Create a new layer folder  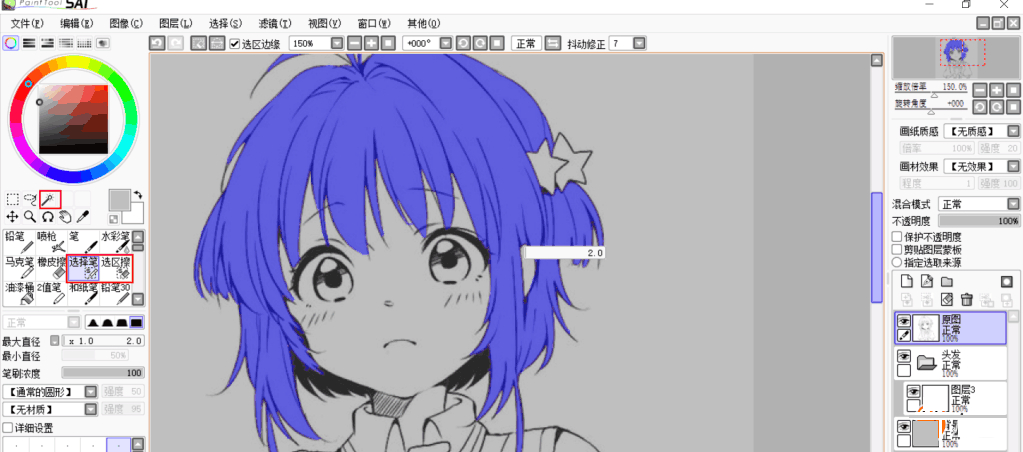coord(947,281)
